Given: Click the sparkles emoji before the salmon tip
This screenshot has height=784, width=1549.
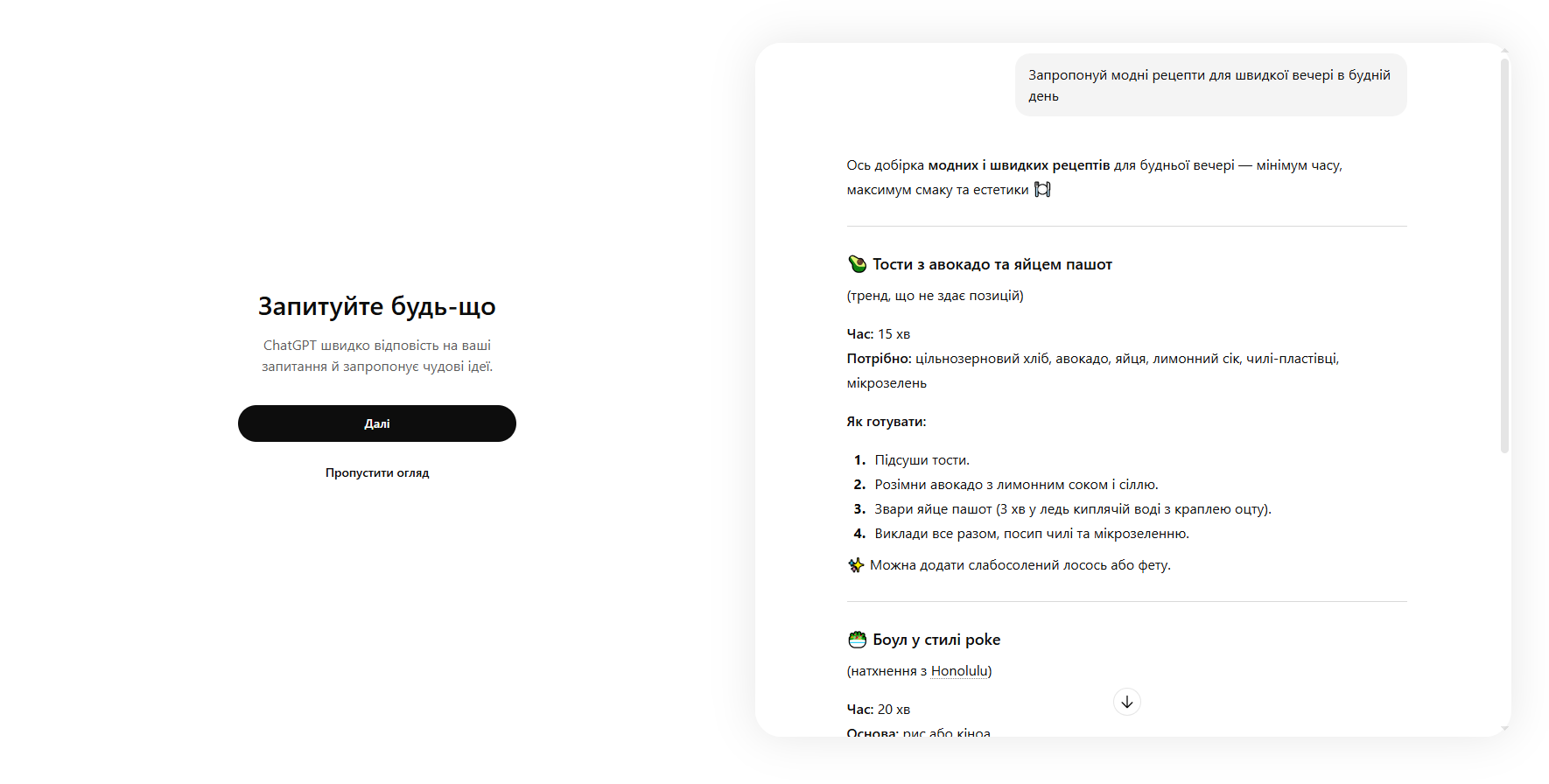Looking at the screenshot, I should [x=856, y=565].
